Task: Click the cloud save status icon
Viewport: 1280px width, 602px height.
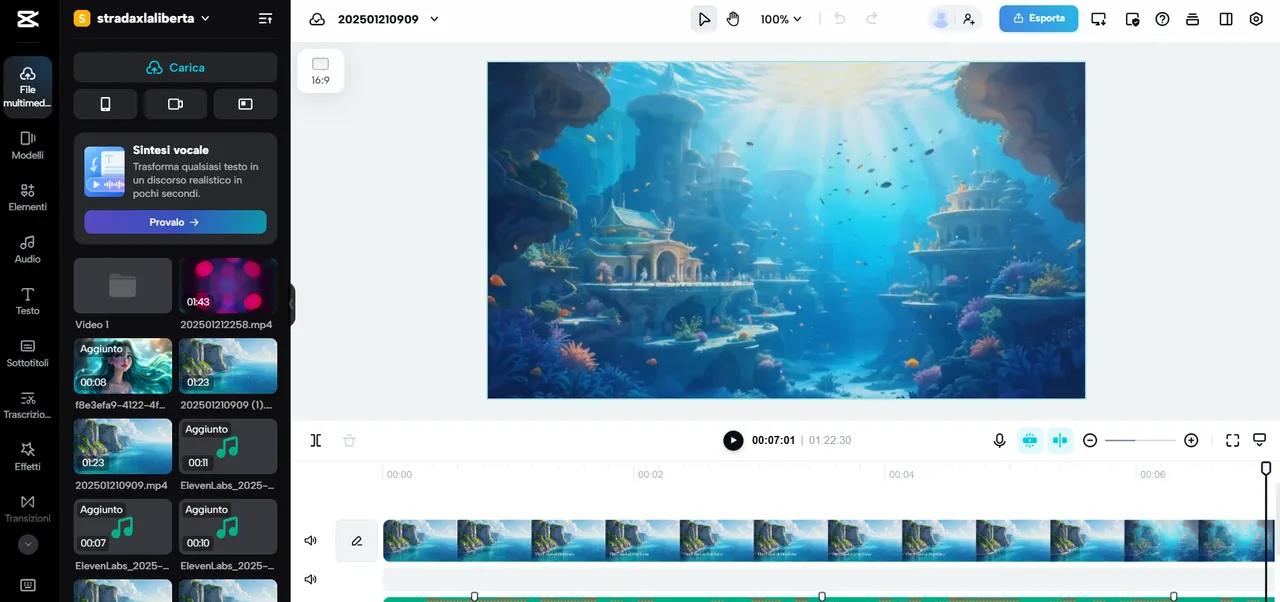Action: [317, 19]
